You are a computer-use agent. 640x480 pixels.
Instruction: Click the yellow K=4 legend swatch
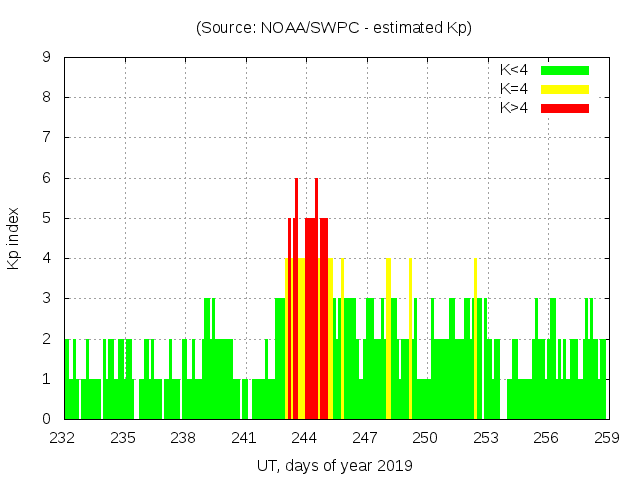coord(565,89)
